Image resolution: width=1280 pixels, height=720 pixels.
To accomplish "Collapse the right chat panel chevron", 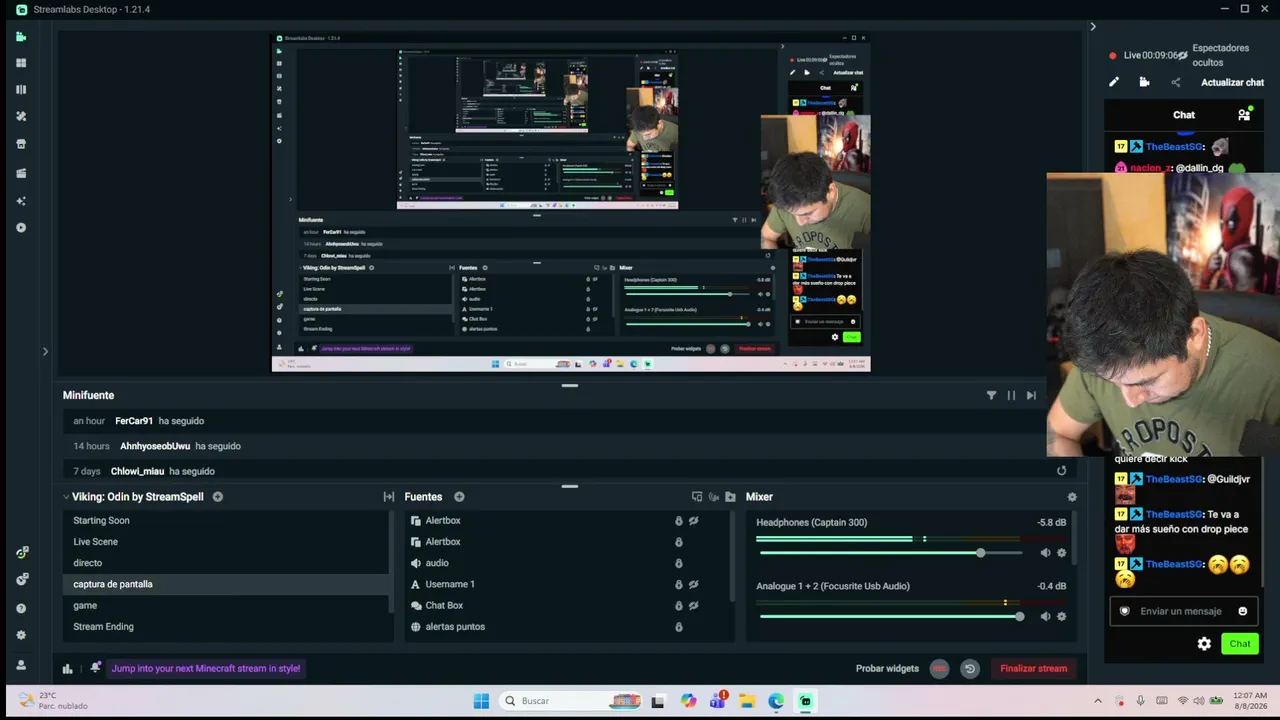I will click(1092, 27).
